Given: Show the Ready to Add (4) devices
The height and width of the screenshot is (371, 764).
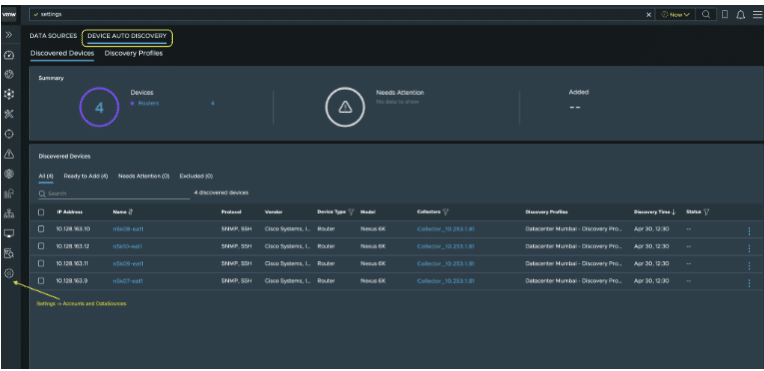Looking at the screenshot, I should coord(86,176).
